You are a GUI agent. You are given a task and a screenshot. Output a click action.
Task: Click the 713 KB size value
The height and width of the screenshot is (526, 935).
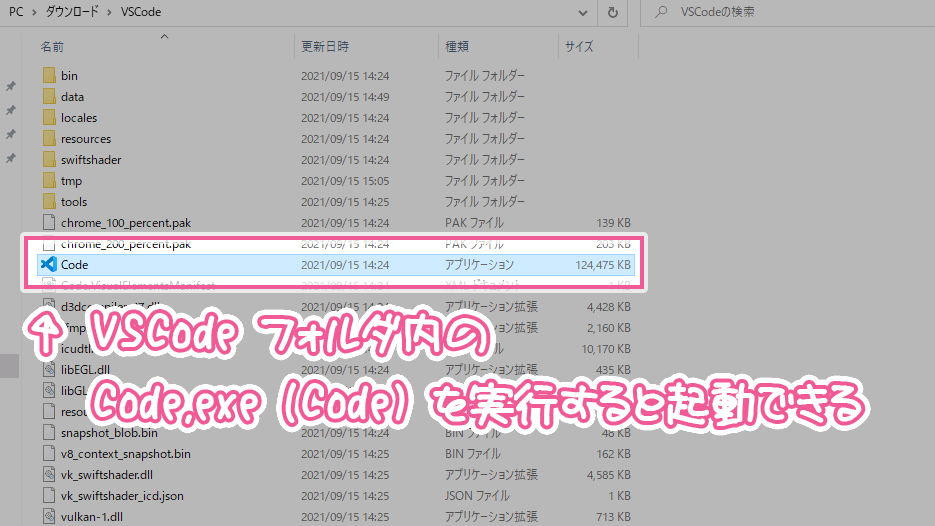[x=614, y=516]
